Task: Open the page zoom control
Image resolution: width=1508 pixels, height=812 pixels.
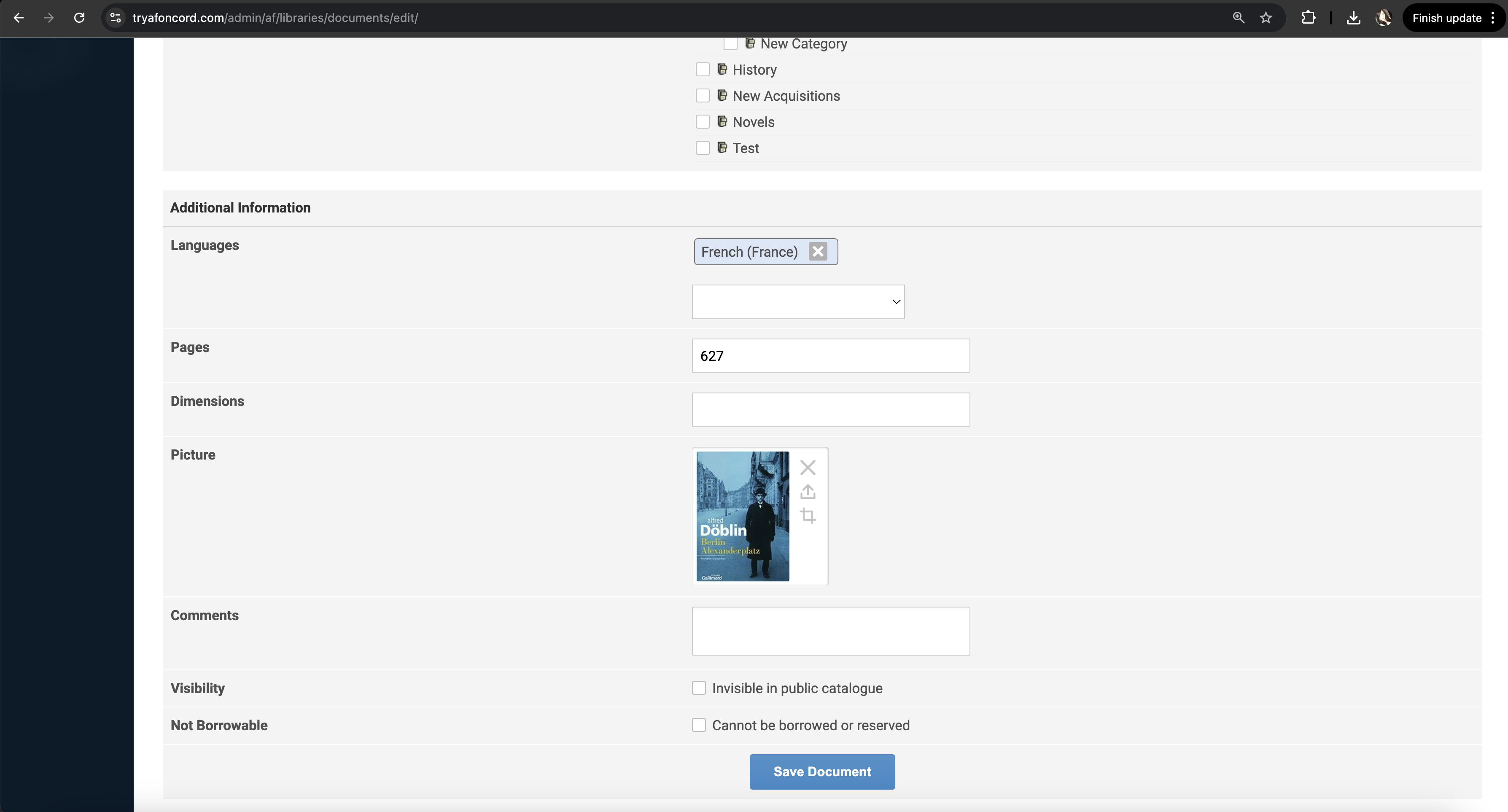Action: coord(1238,18)
